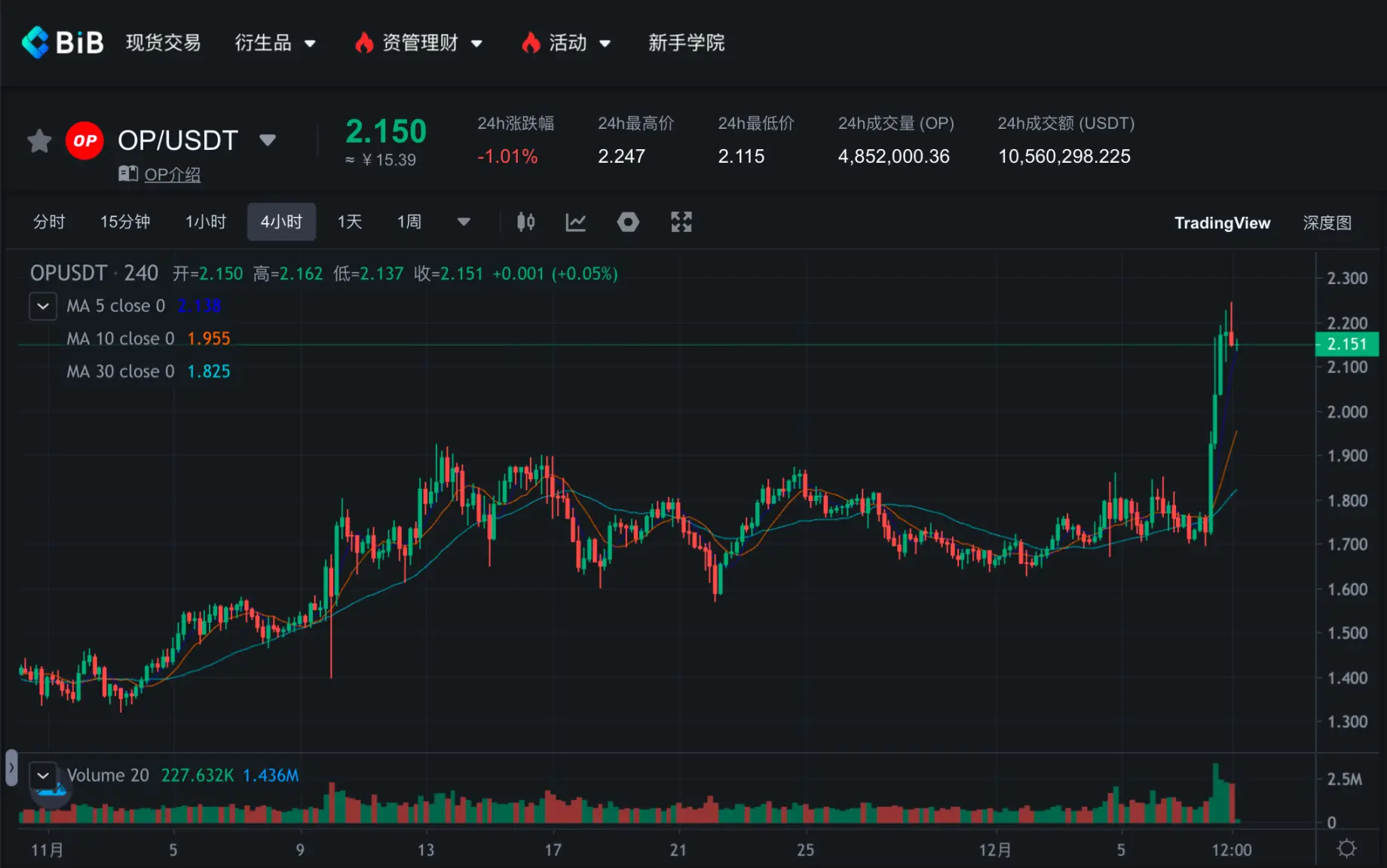Select the 1天 timeframe
The width and height of the screenshot is (1387, 868).
[350, 222]
